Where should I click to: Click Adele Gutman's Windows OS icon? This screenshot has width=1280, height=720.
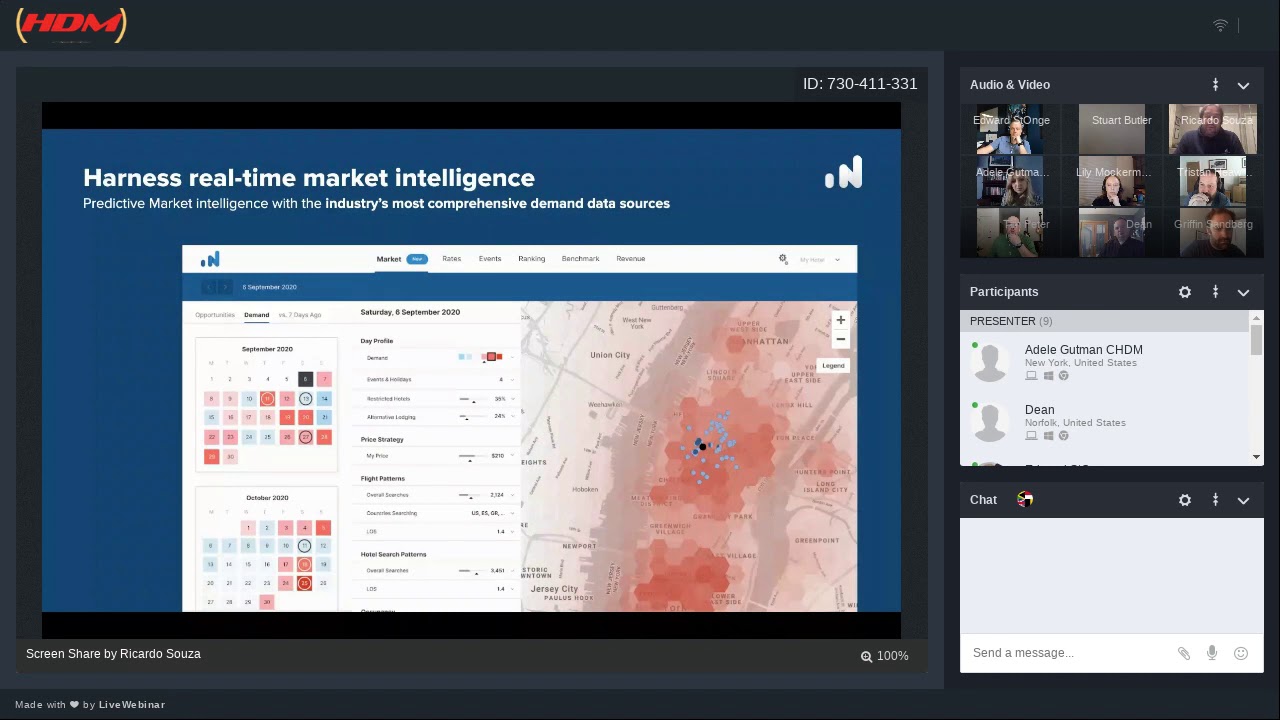(1048, 376)
